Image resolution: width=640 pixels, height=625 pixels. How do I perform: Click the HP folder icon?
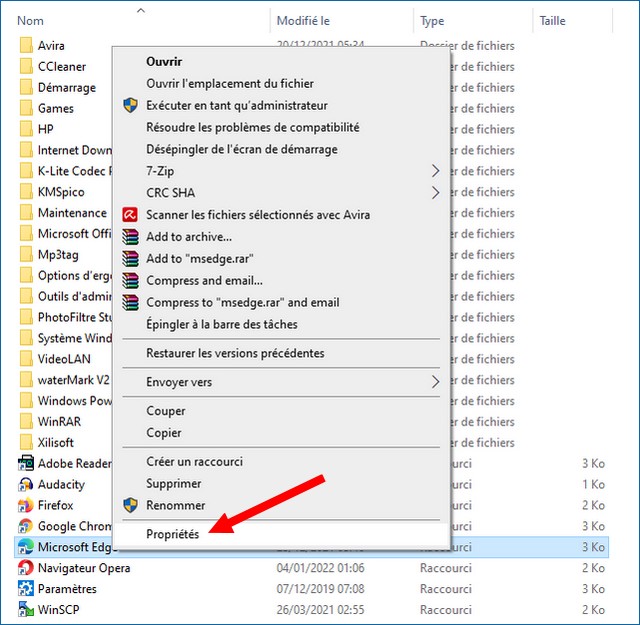(26, 129)
